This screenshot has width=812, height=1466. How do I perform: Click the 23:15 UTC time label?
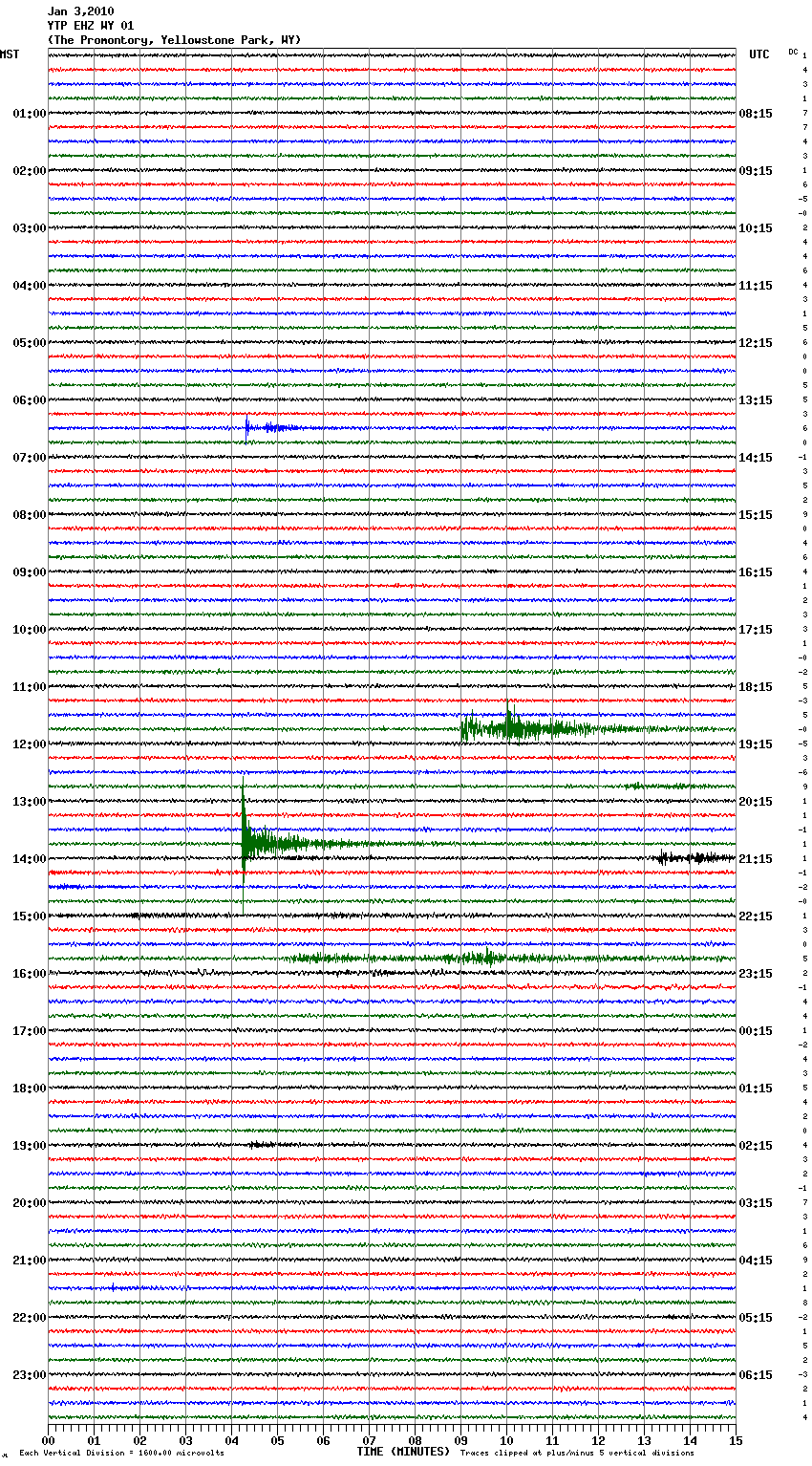click(x=756, y=974)
